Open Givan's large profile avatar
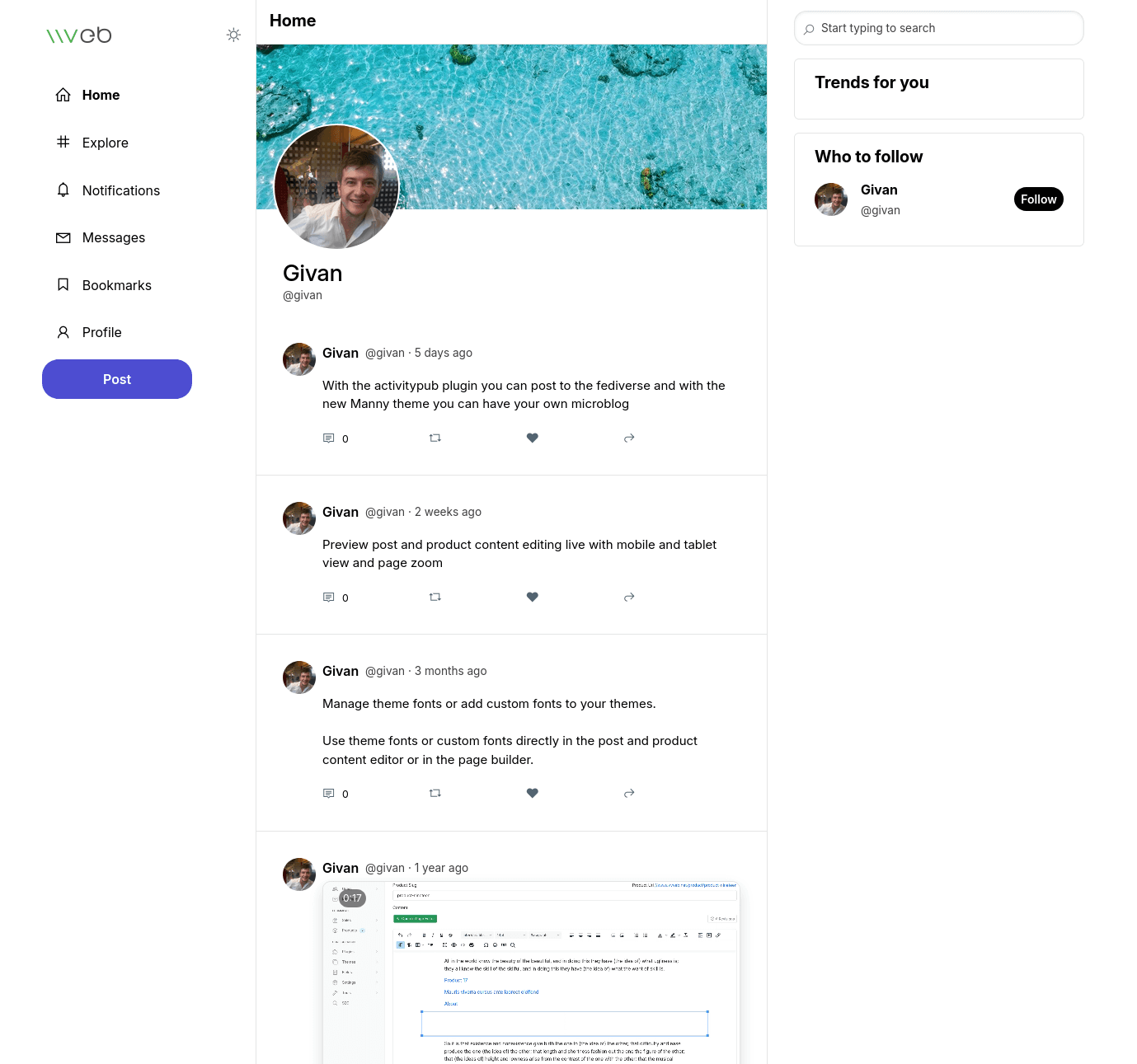 (x=336, y=186)
